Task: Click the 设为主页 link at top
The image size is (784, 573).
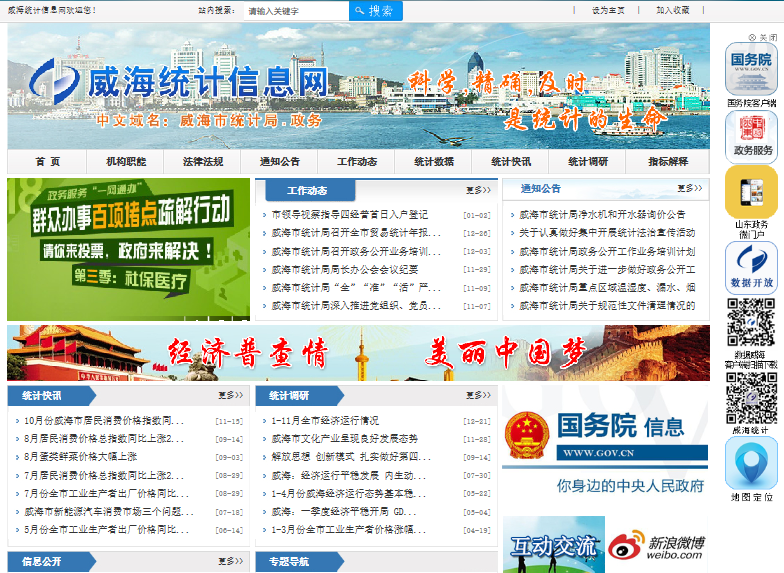Action: click(x=608, y=10)
